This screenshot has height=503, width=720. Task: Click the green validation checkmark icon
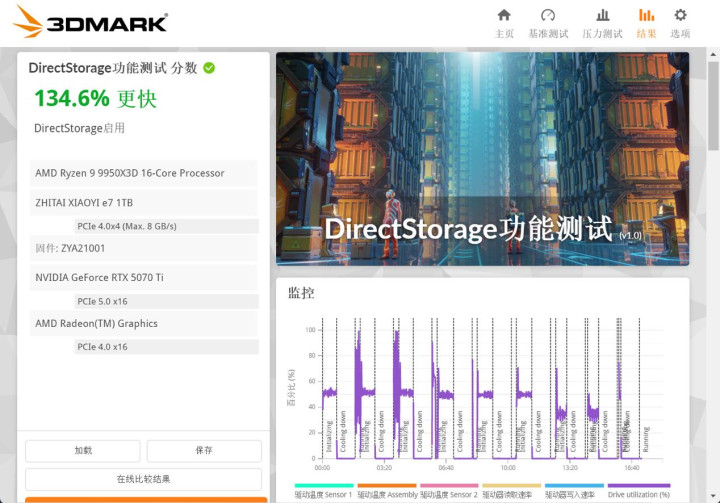(209, 68)
